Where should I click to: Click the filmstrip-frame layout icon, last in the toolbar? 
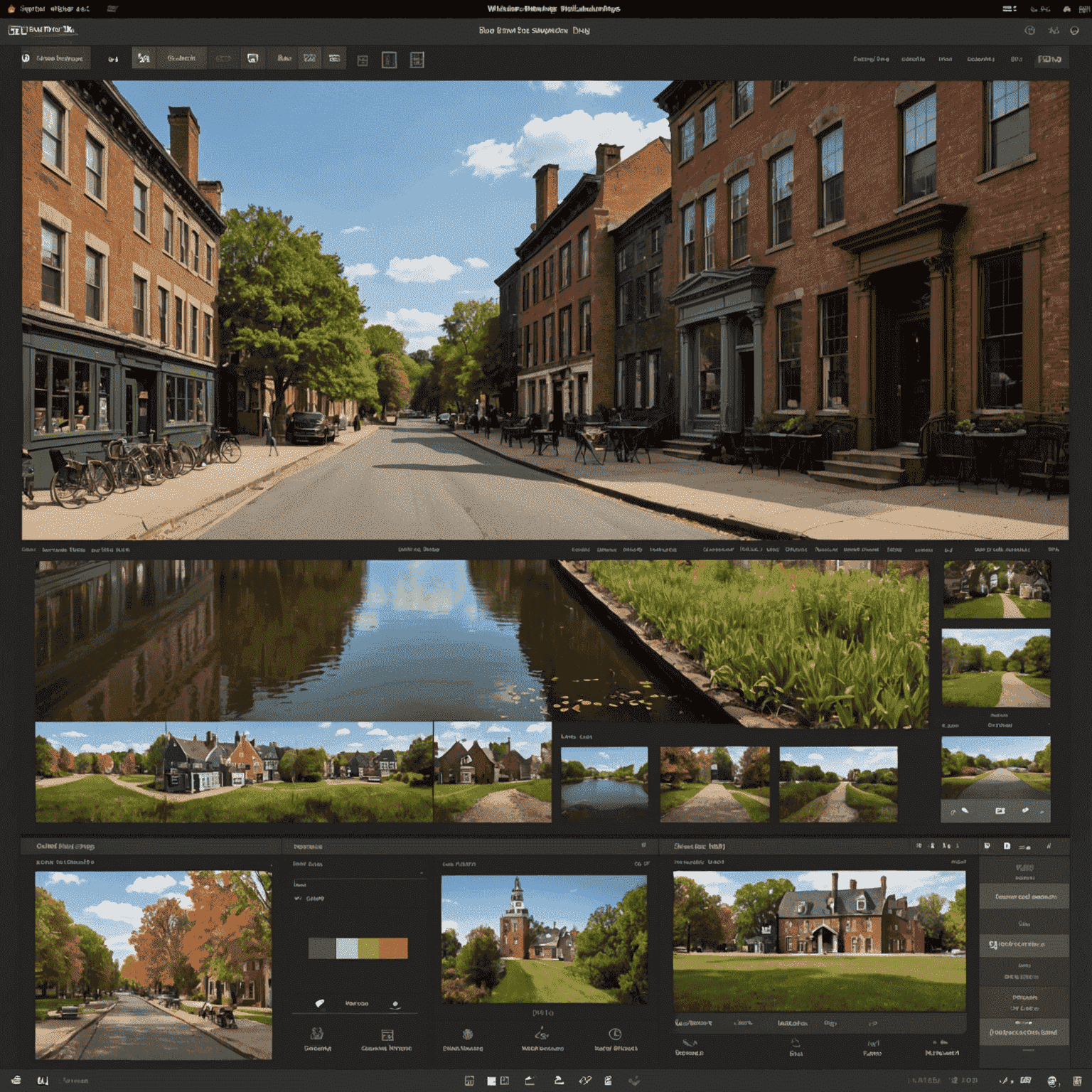coord(417,60)
